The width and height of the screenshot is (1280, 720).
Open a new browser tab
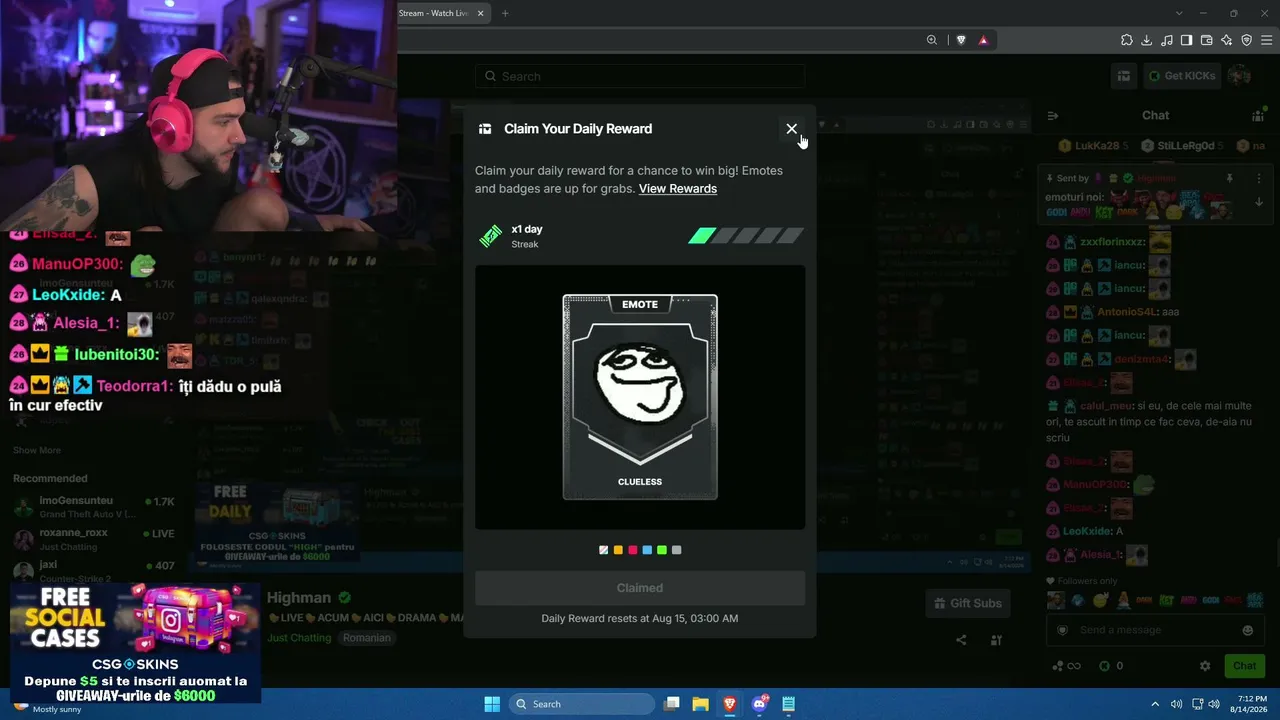tap(505, 13)
